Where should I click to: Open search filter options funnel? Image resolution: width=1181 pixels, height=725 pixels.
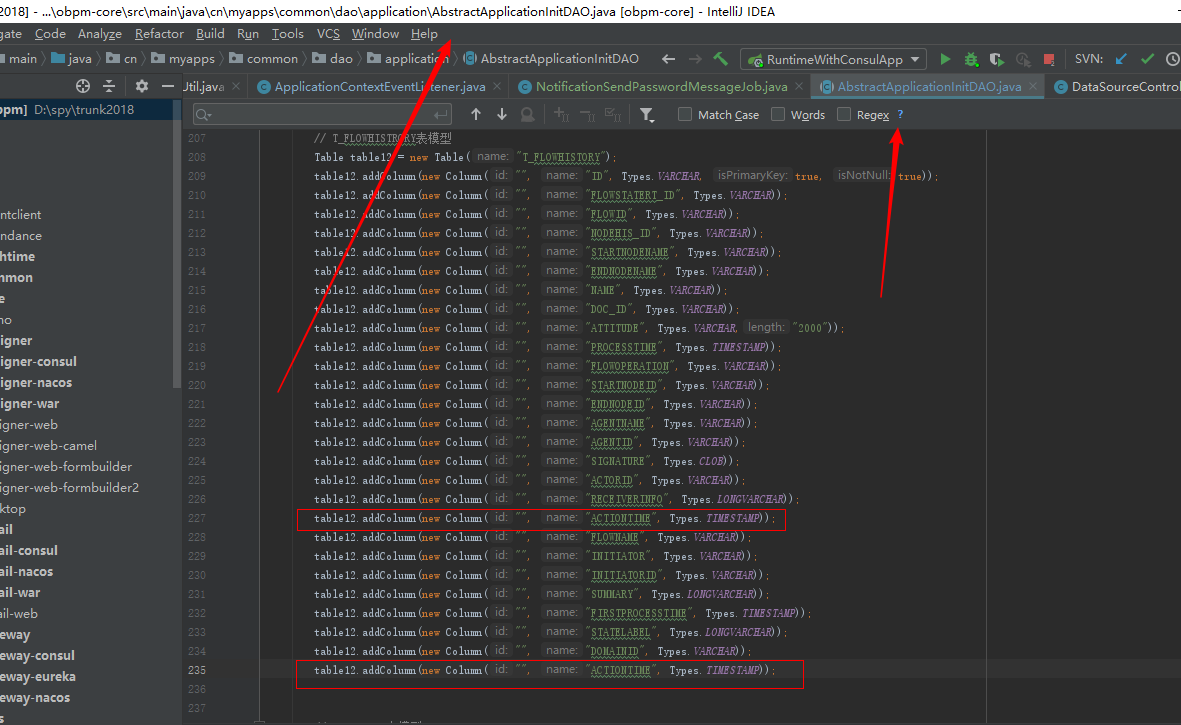click(646, 114)
